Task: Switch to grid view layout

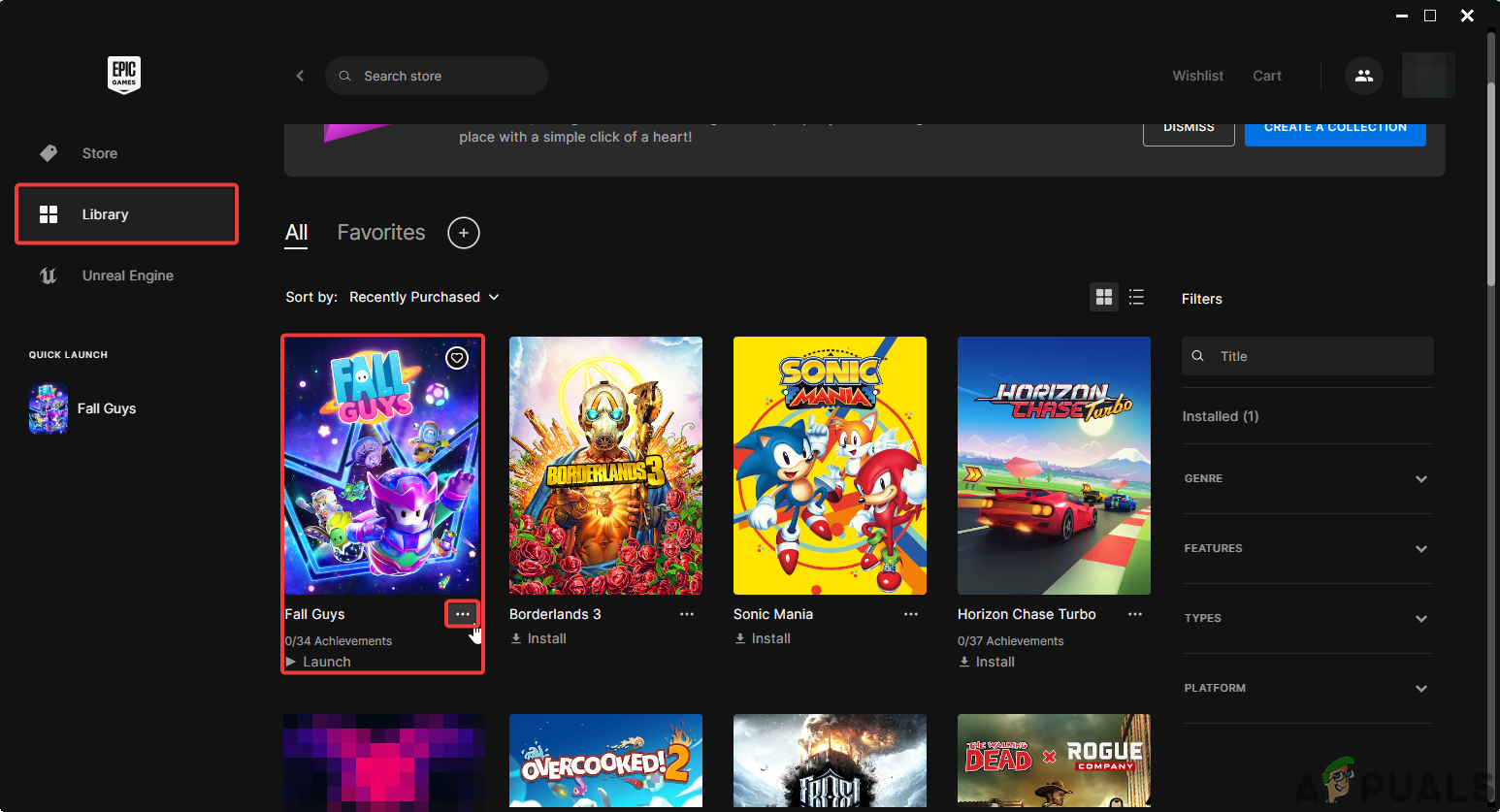Action: (1103, 298)
